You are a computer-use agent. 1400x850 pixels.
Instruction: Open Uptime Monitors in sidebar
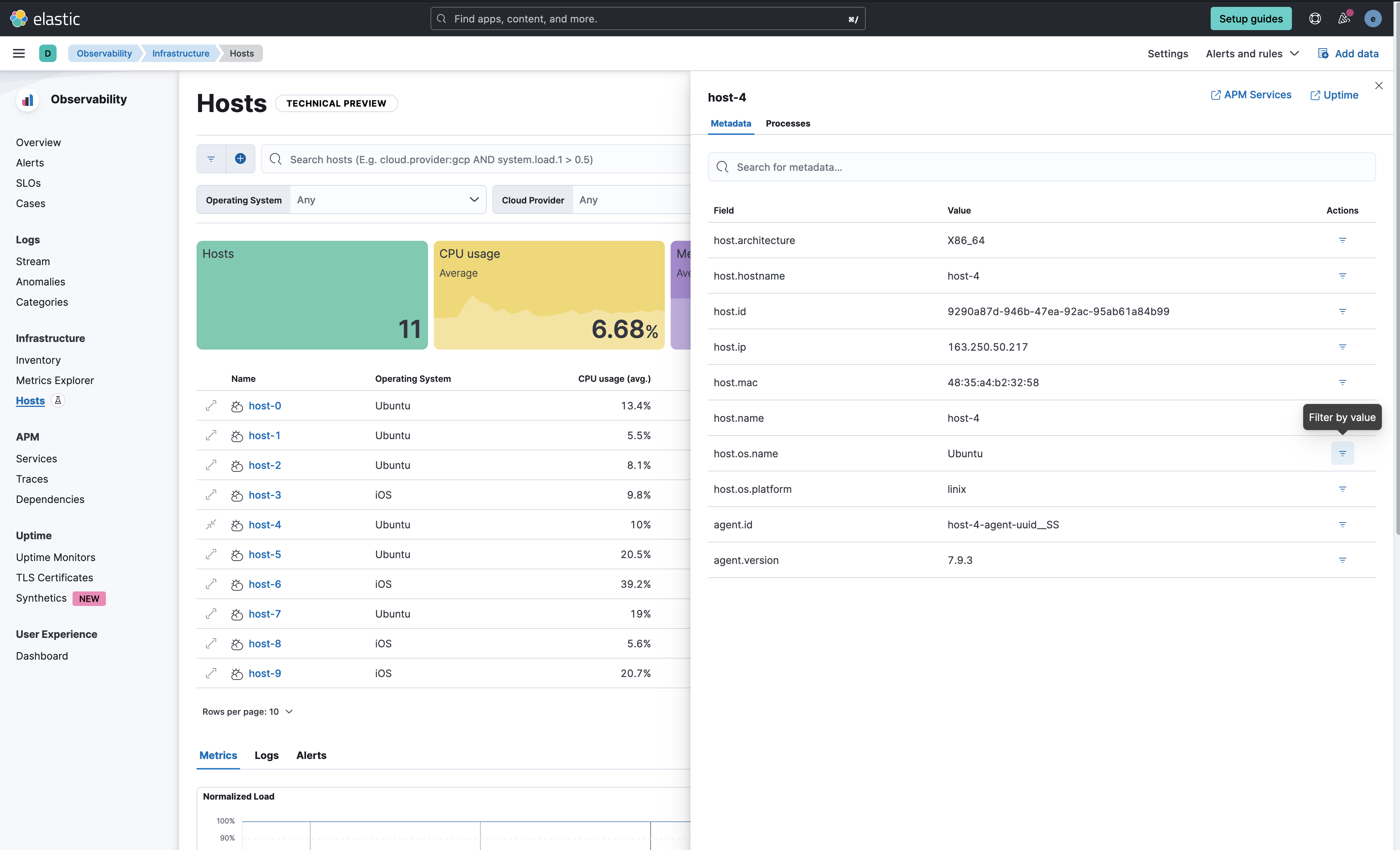click(x=56, y=557)
